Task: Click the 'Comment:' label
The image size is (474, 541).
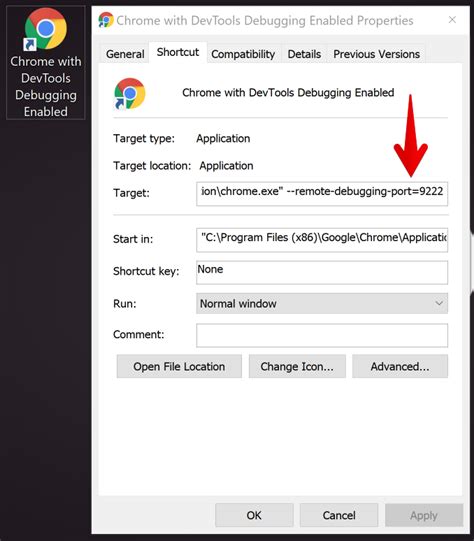Action: (x=139, y=334)
